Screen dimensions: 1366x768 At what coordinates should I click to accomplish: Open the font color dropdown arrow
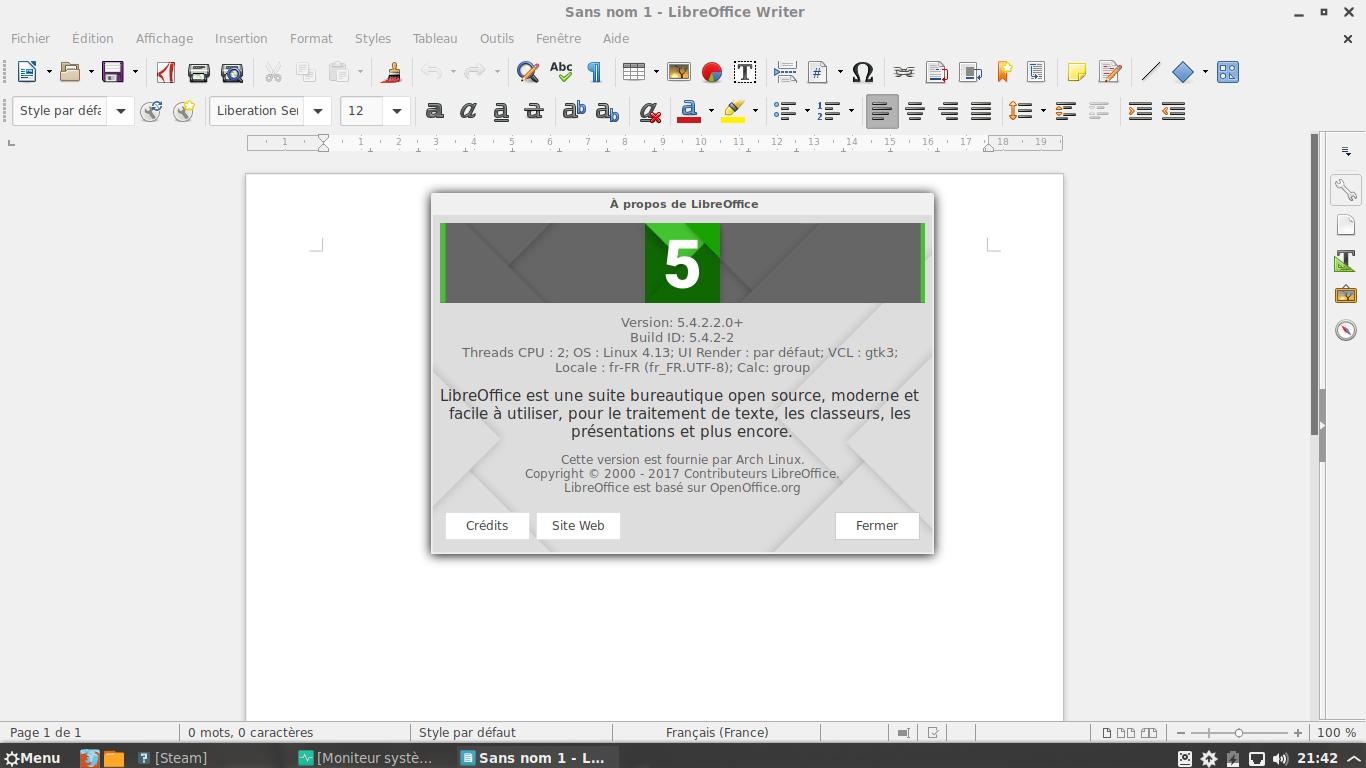[x=711, y=111]
